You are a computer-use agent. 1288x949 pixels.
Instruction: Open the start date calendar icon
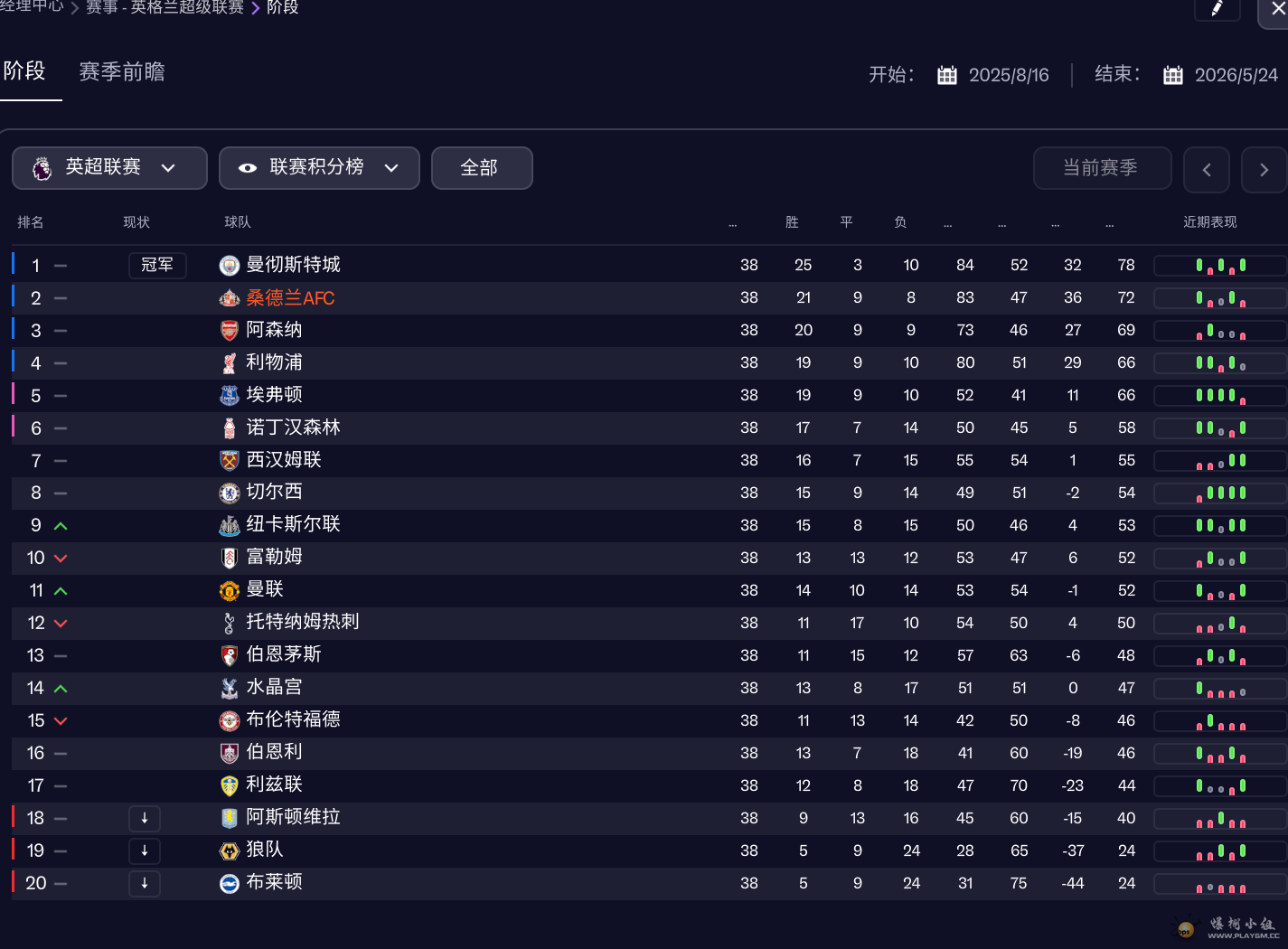point(946,75)
